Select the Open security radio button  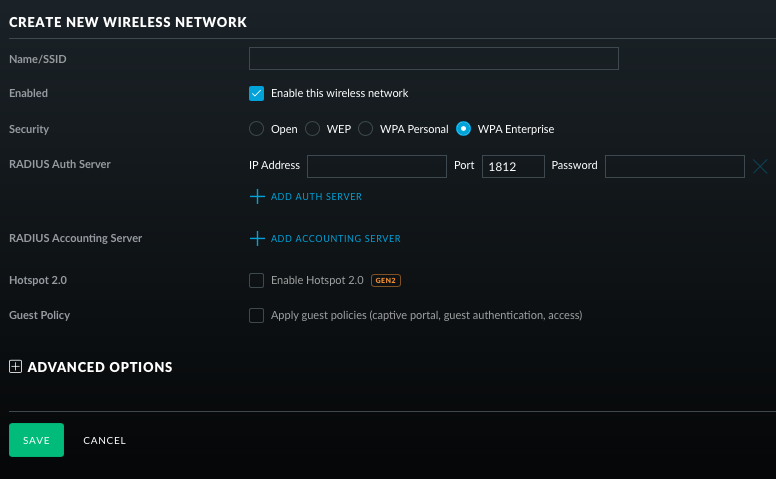(x=256, y=129)
